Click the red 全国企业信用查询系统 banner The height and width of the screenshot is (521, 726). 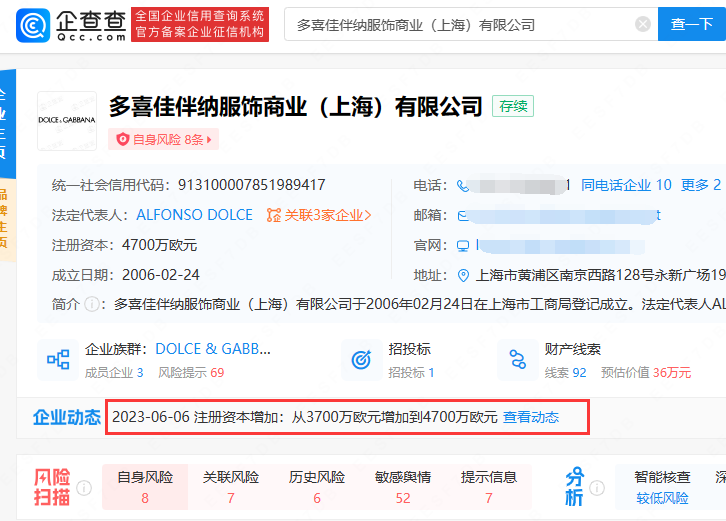point(200,25)
